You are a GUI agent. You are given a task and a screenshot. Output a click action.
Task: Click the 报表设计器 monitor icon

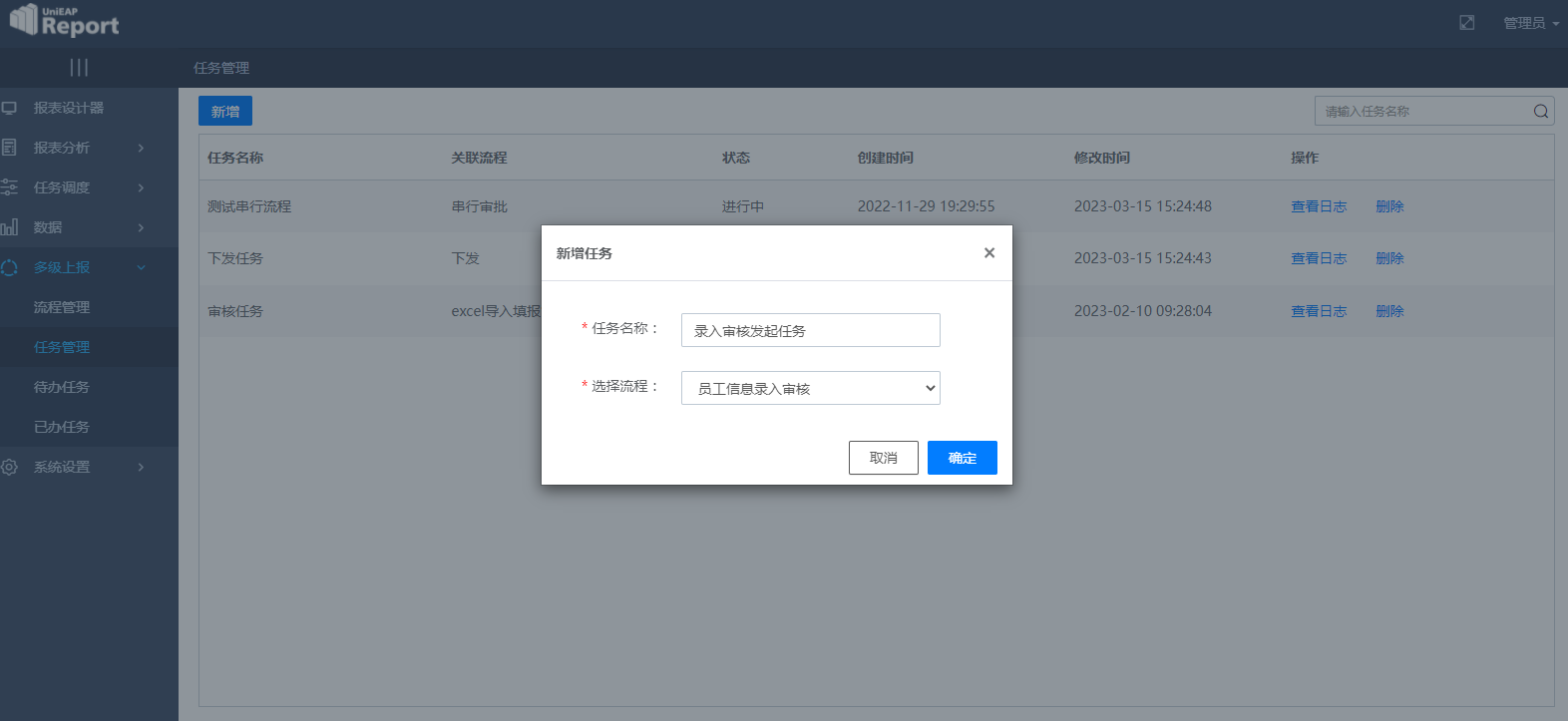(9, 108)
